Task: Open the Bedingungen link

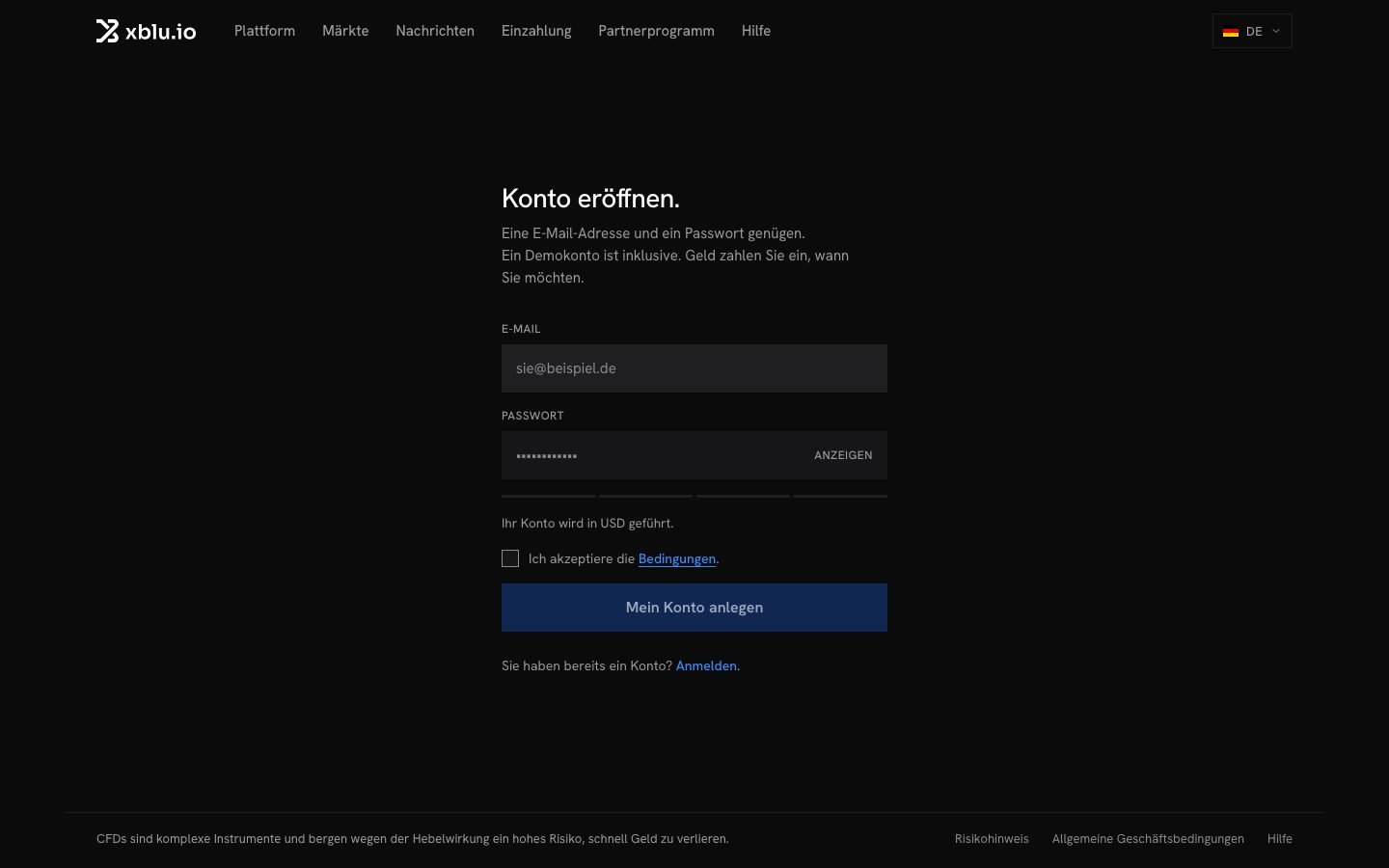Action: point(677,558)
